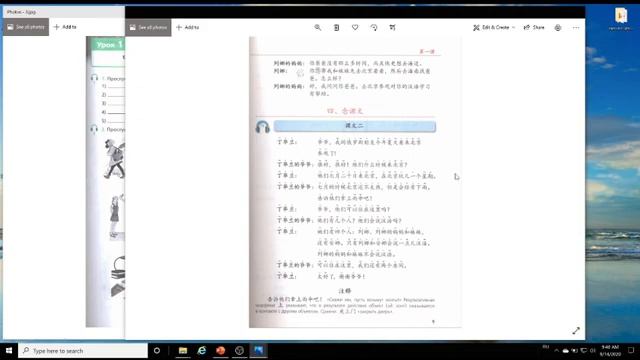
Task: Click the back window's title 'Photos - 3.jpg'
Action: pyautogui.click(x=21, y=12)
